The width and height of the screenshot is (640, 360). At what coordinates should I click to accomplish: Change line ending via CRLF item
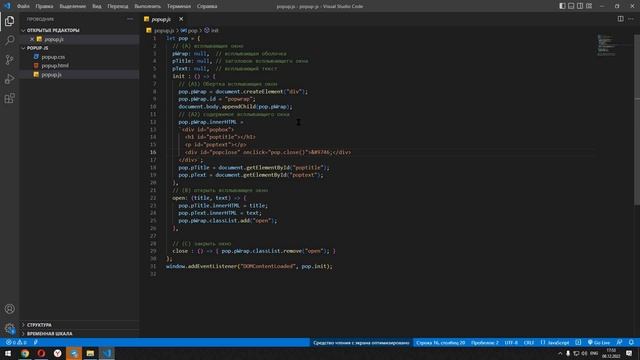pos(529,342)
